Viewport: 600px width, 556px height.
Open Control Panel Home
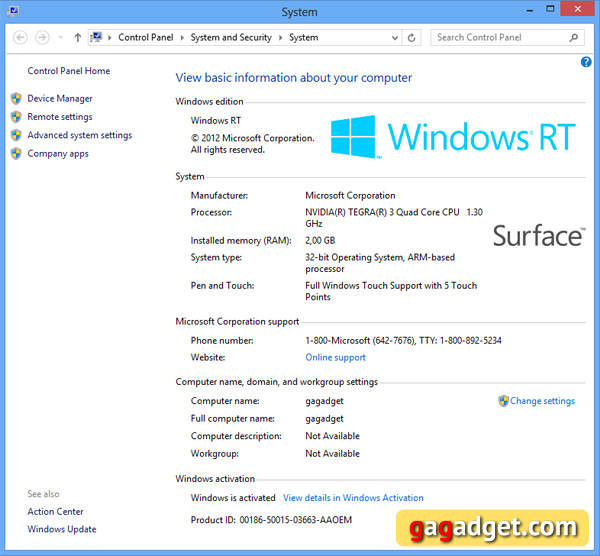[68, 71]
